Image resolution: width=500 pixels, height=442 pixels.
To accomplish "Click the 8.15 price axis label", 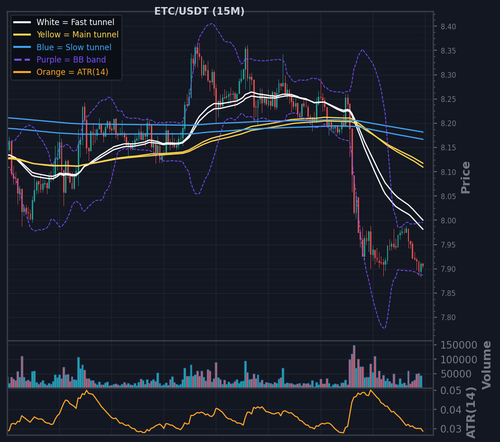I will click(448, 148).
